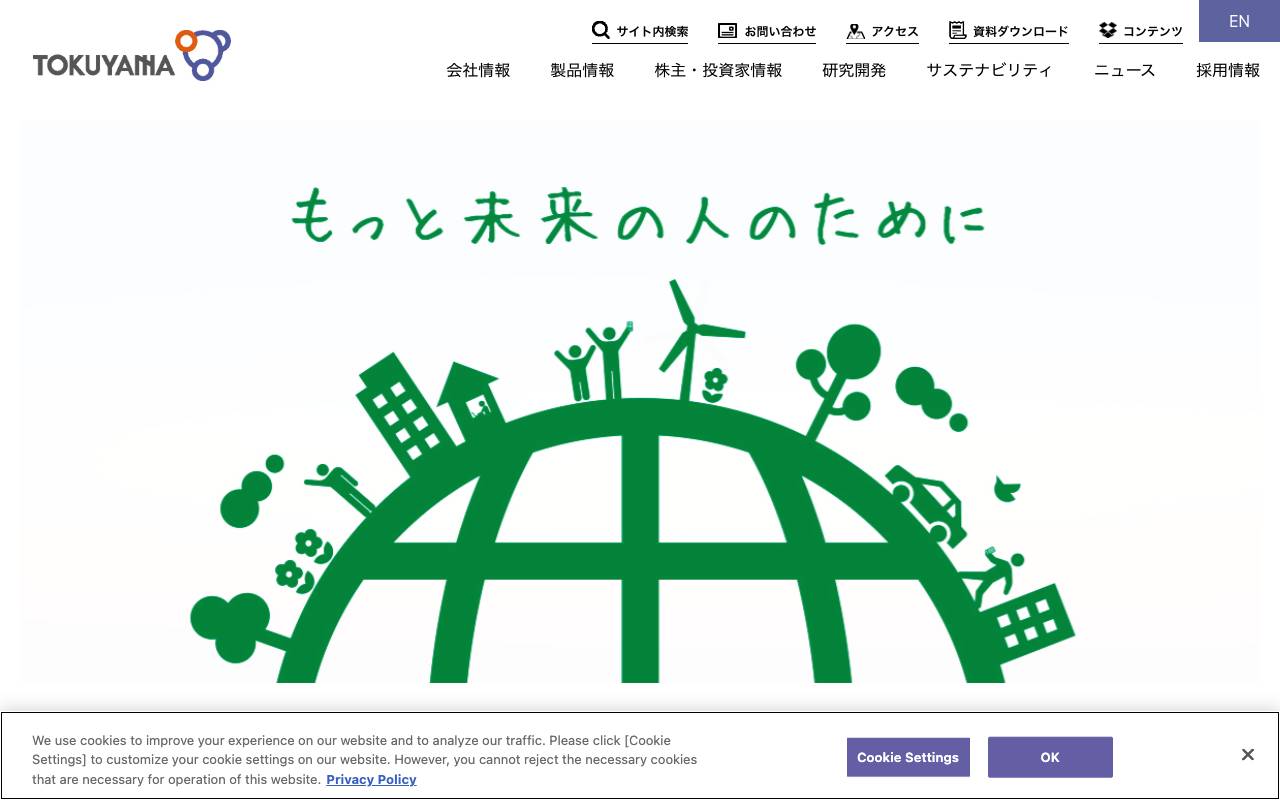Switch the site language to EN
The height and width of the screenshot is (800, 1280).
[1239, 21]
